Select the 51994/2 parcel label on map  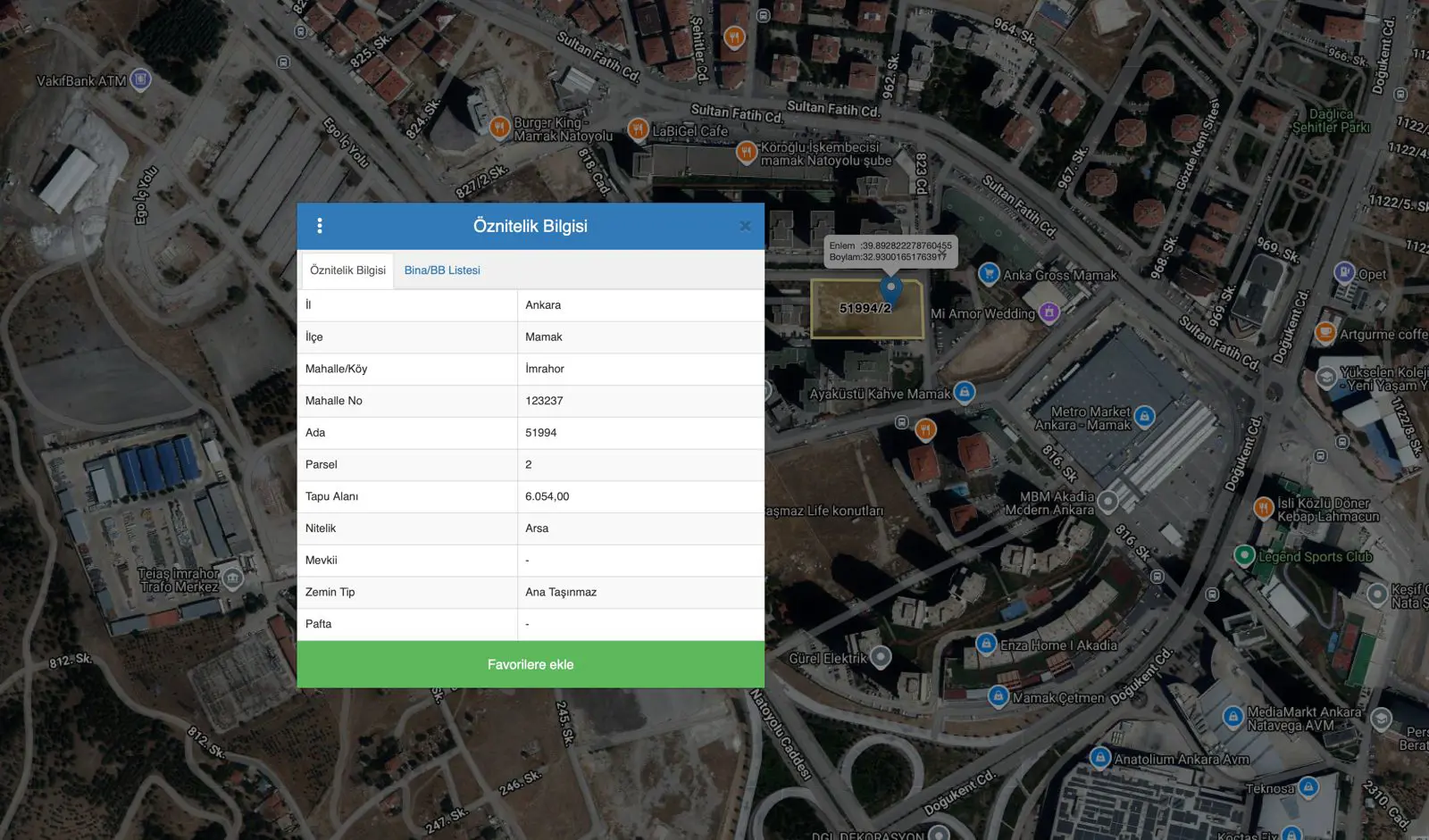click(865, 308)
